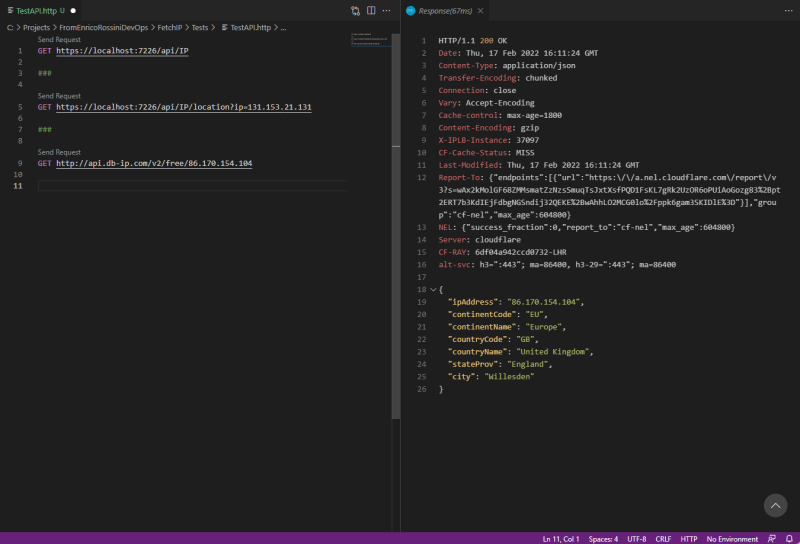Click the alt-svc header line
The image size is (800, 544).
pos(557,264)
